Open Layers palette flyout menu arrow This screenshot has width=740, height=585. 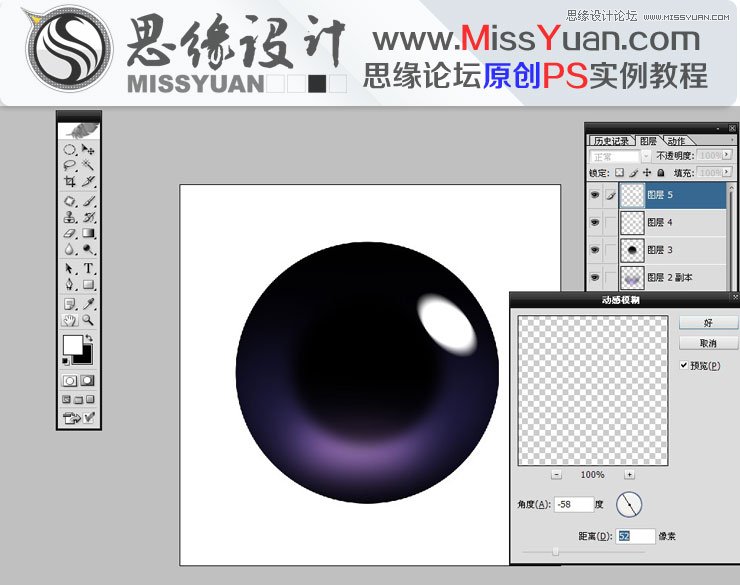(x=732, y=140)
